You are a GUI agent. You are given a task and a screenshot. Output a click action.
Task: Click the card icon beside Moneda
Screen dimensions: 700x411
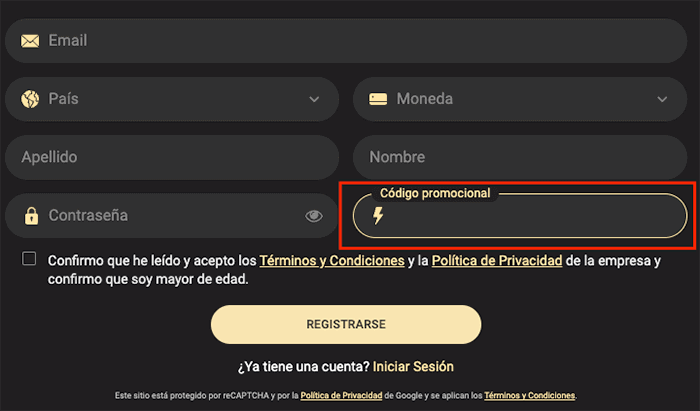(378, 99)
